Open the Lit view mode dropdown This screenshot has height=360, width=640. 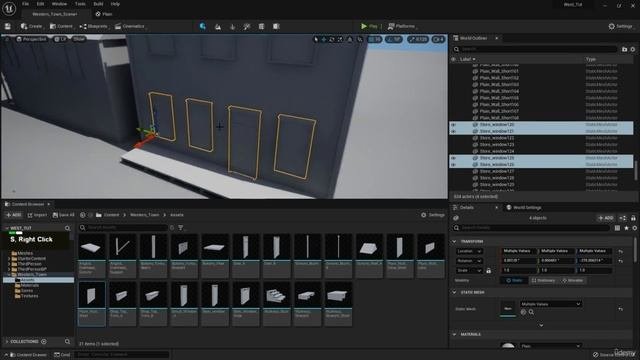pos(60,39)
